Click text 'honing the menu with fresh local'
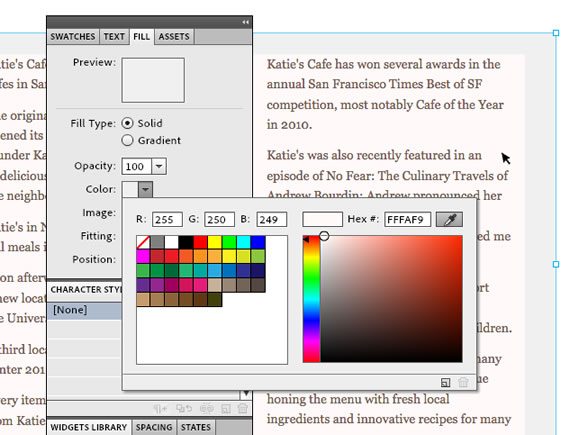 [x=358, y=399]
